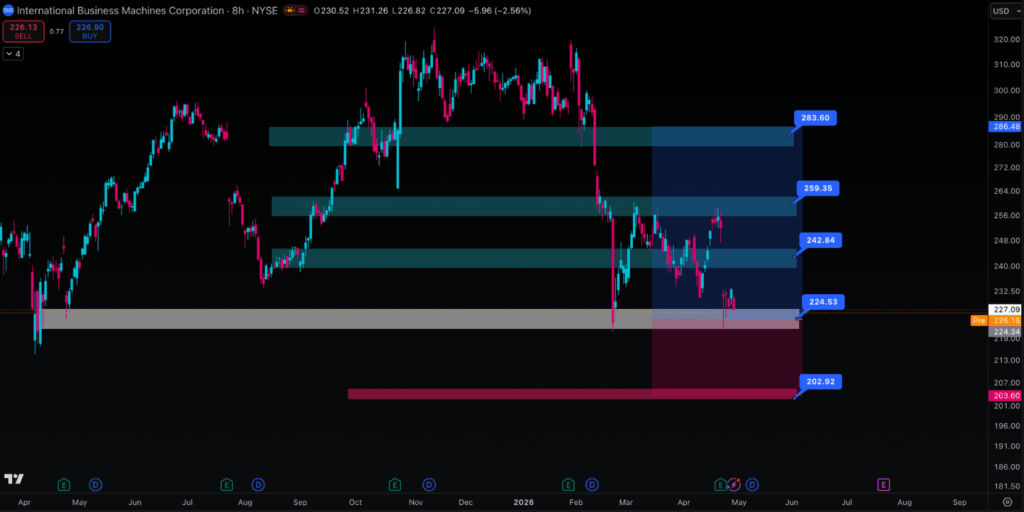Click the orange Pre market price label
This screenshot has width=1024, height=512.
[978, 321]
